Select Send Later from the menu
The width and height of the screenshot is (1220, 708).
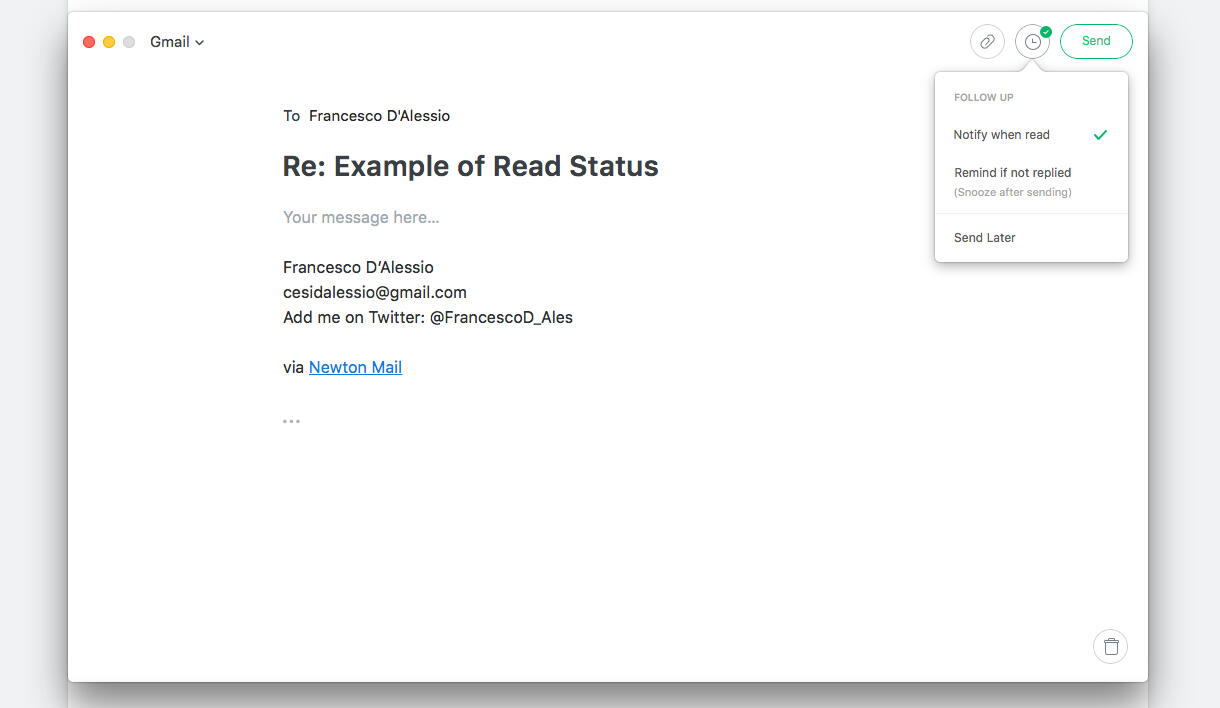[985, 238]
